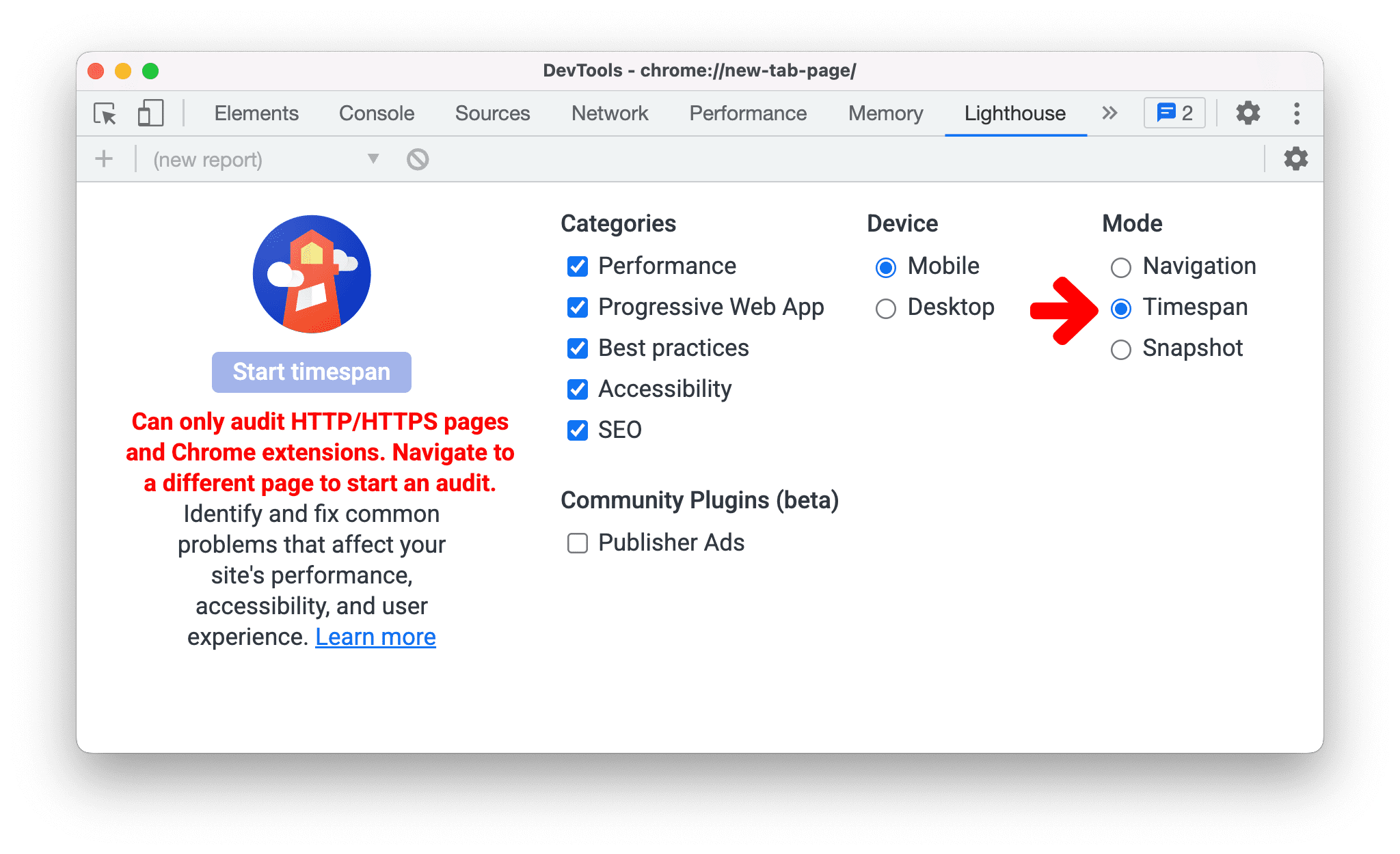1400x854 pixels.
Task: Click the More Tools overflow icon
Action: 1102,113
